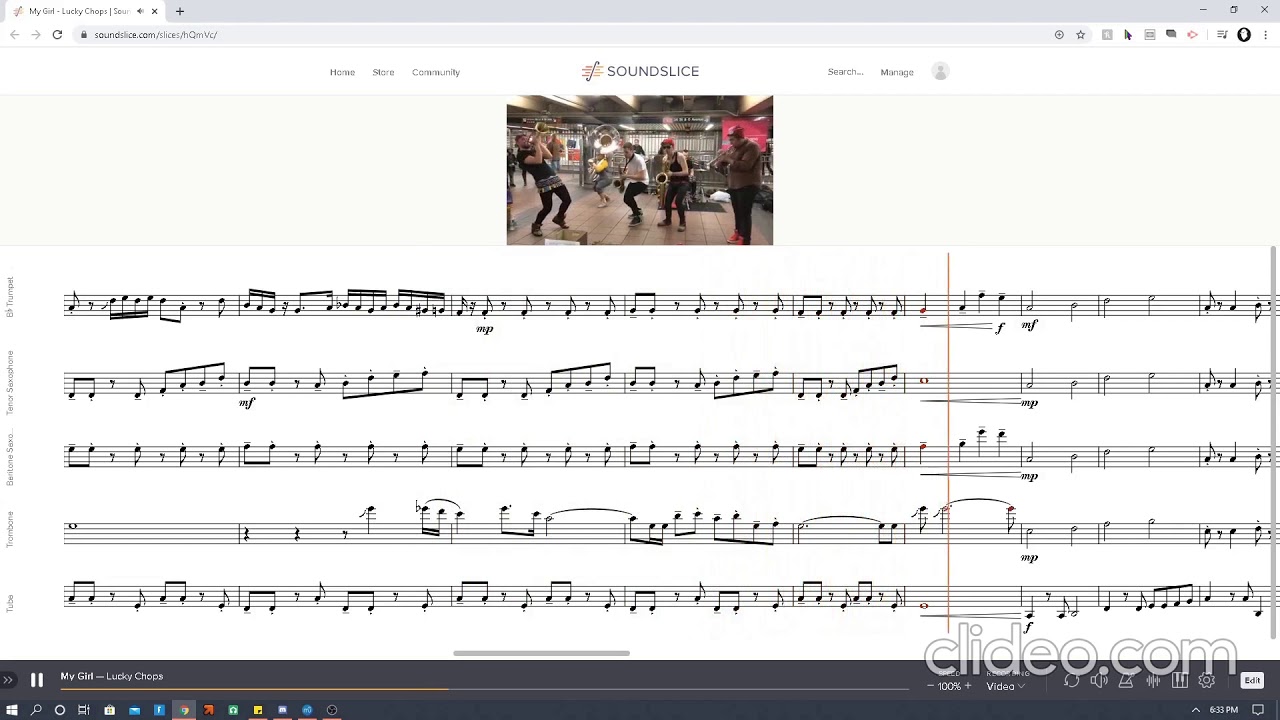Click the Edit button
Screen dimensions: 1280x720
tap(1252, 680)
